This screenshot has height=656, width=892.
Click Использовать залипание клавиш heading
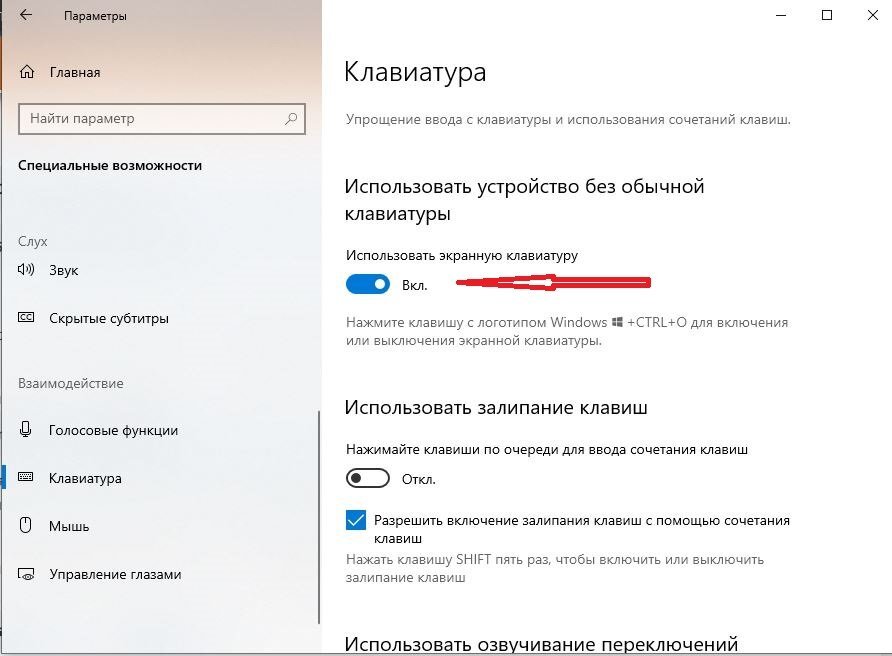click(x=496, y=407)
